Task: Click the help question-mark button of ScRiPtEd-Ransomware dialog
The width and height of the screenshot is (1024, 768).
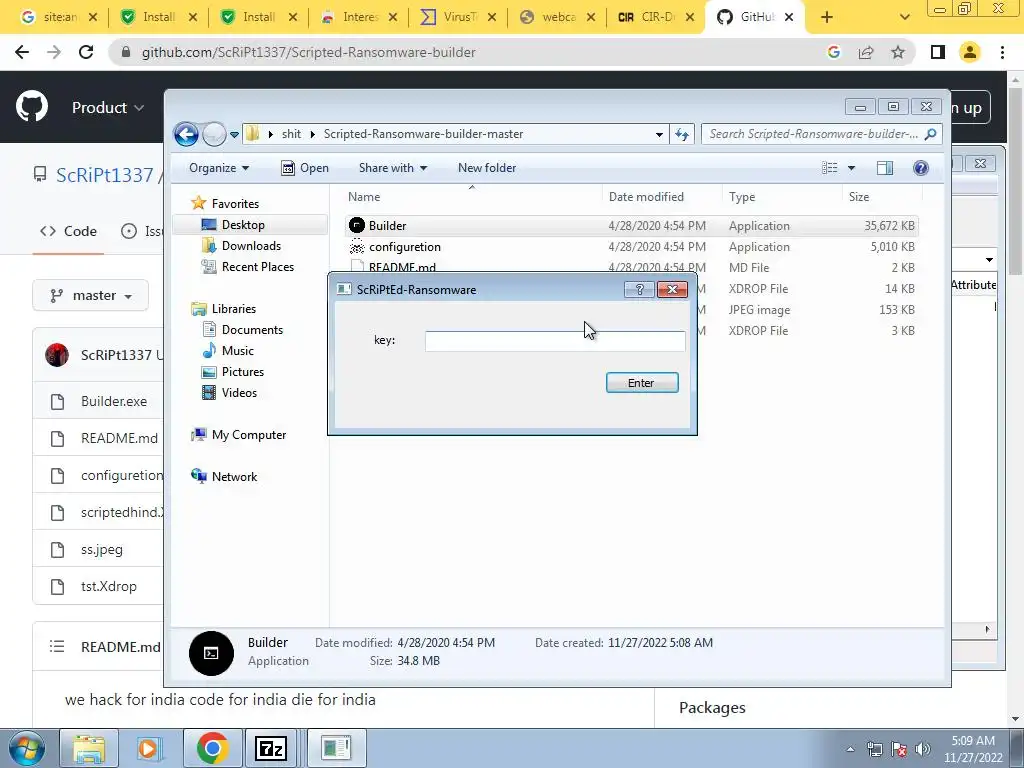Action: coord(639,289)
